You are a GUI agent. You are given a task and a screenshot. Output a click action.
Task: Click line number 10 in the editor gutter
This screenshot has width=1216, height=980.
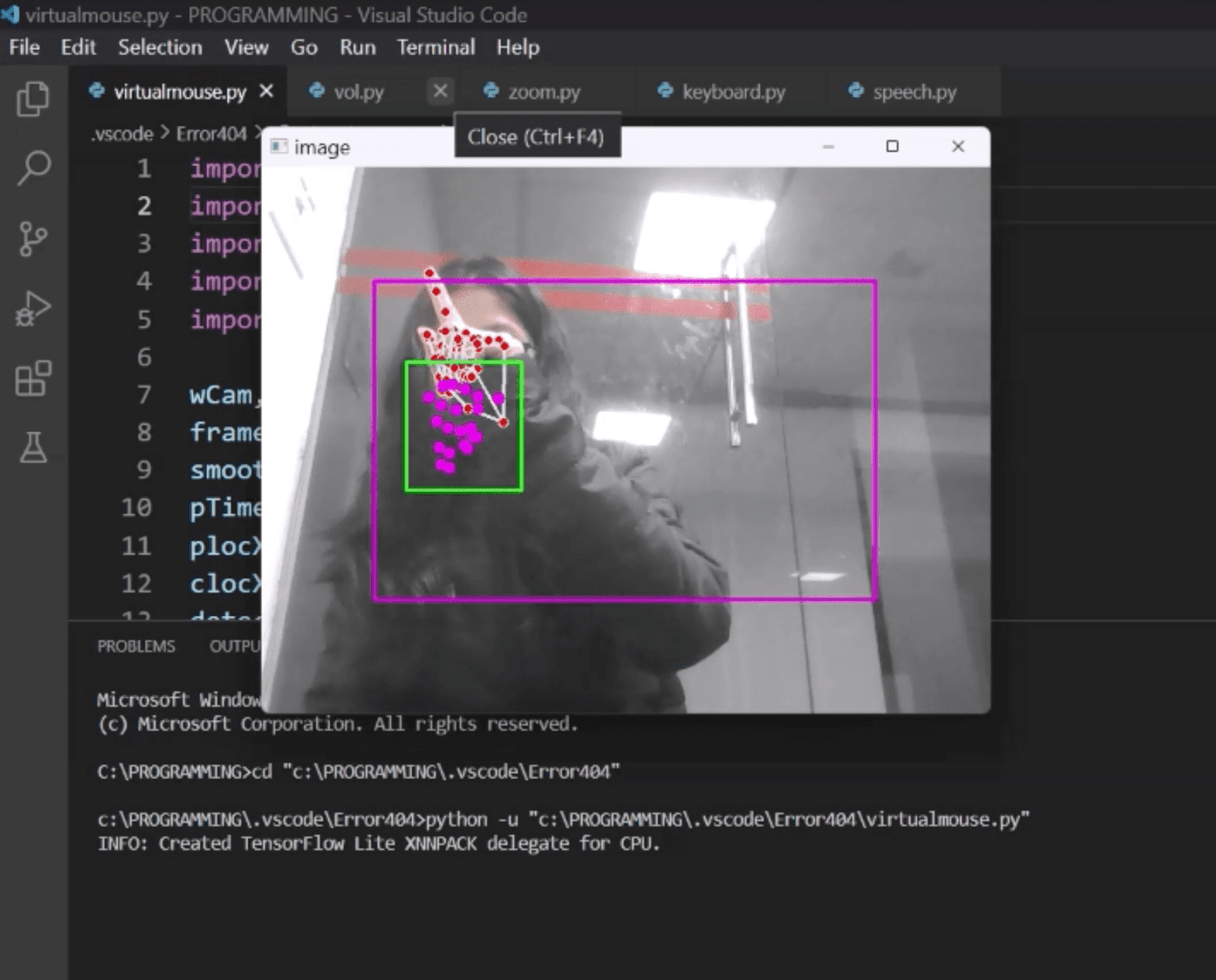point(136,507)
